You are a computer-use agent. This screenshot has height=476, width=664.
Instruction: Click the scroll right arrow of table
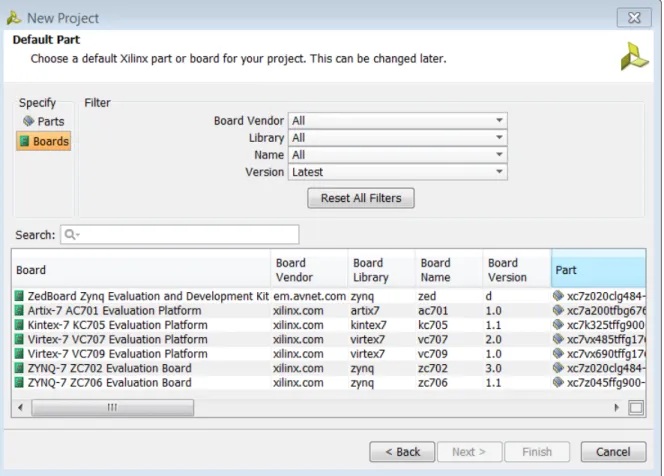pos(616,407)
